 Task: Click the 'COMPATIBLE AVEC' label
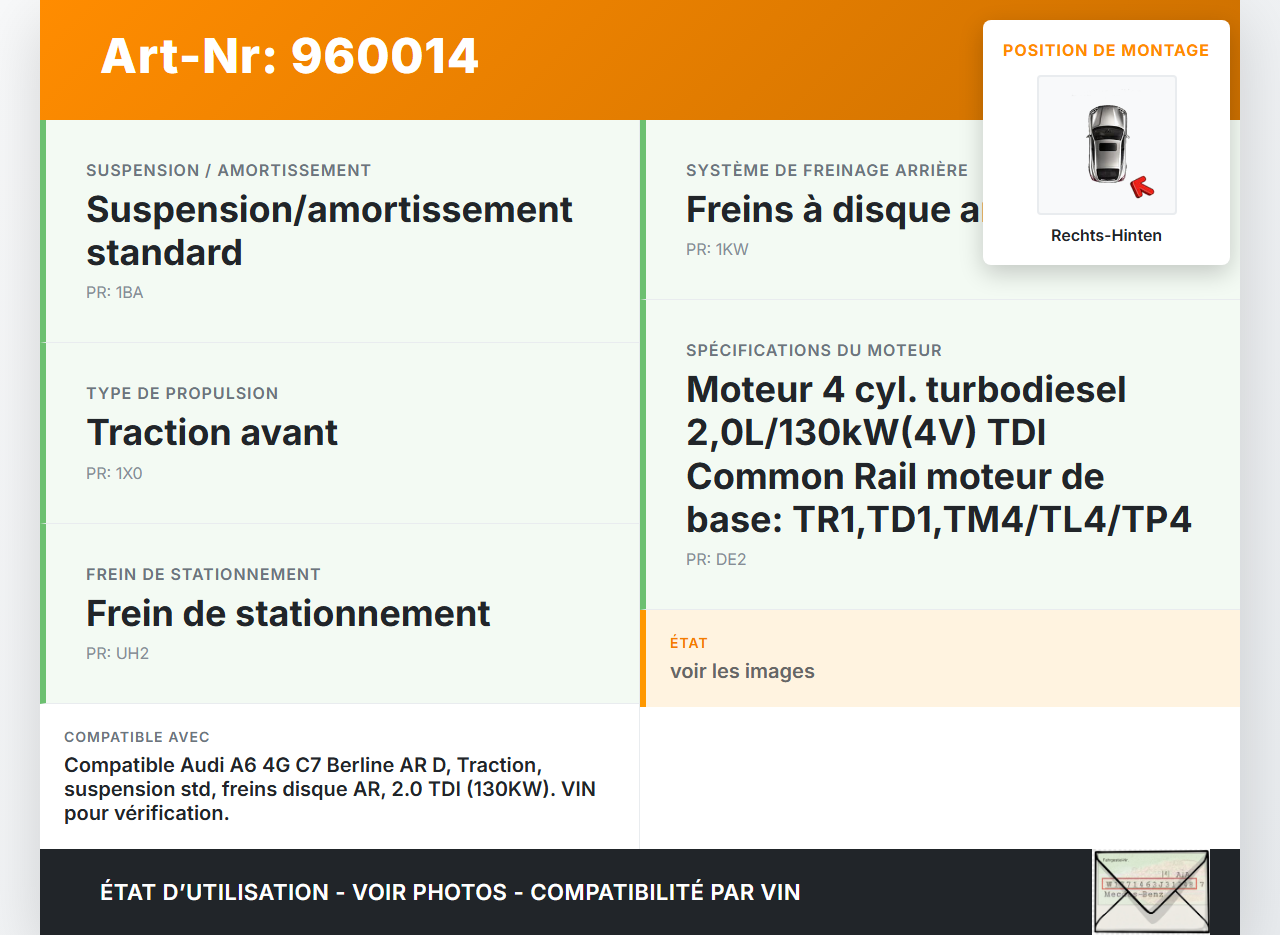[137, 737]
